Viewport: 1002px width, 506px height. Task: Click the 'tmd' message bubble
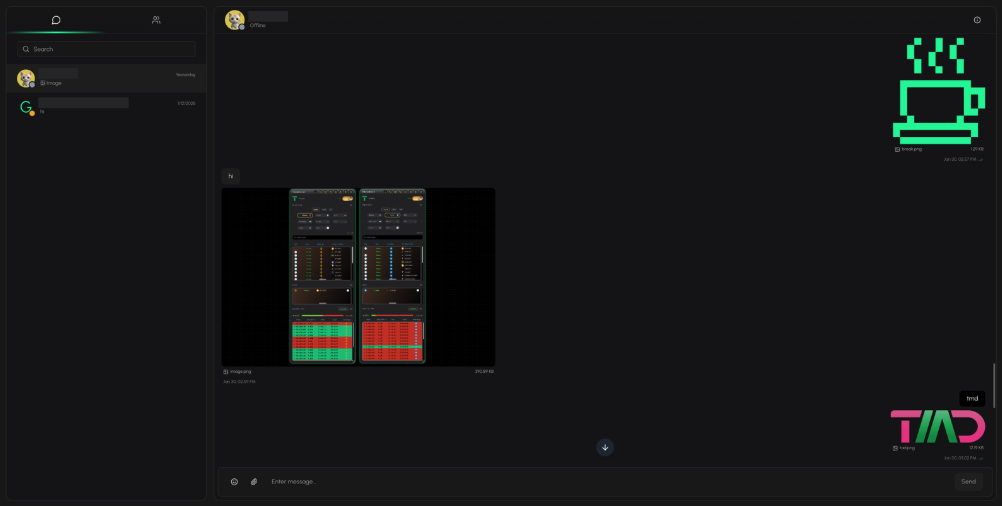[972, 399]
